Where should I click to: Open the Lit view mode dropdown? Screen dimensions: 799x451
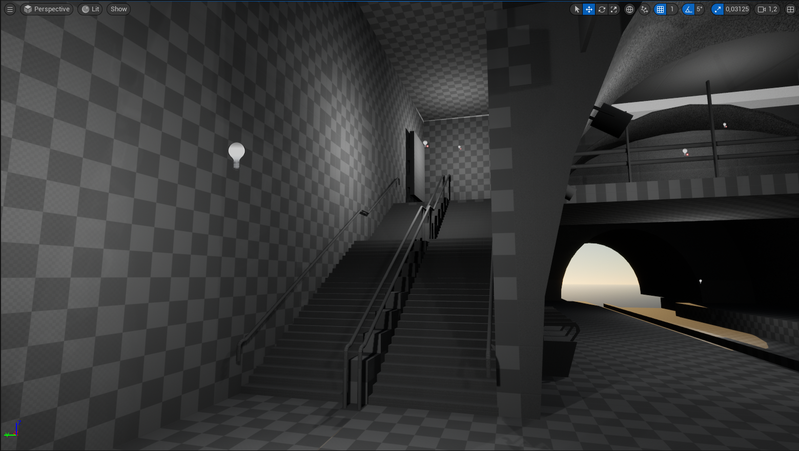[90, 9]
